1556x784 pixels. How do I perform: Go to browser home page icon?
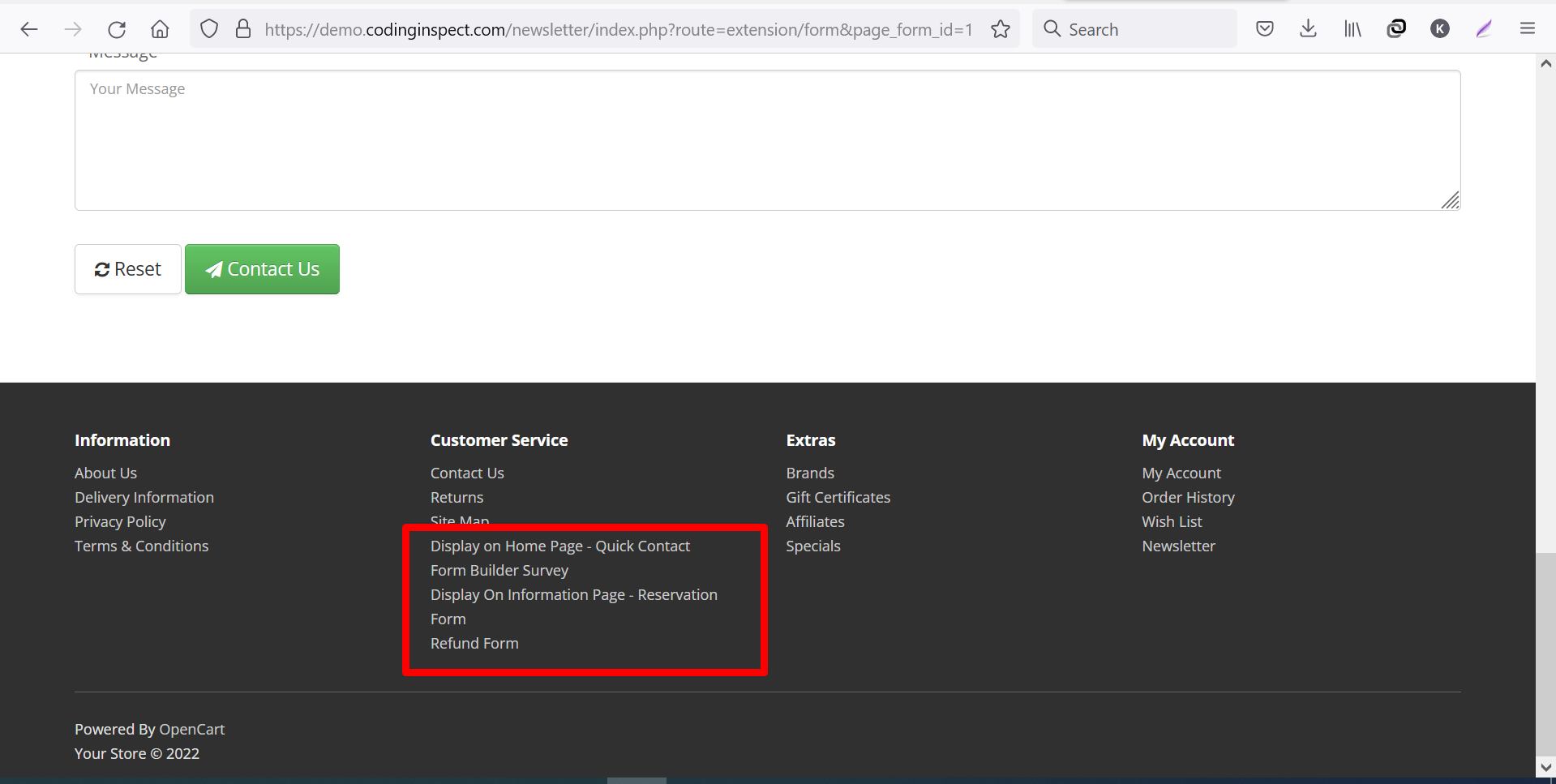point(160,29)
